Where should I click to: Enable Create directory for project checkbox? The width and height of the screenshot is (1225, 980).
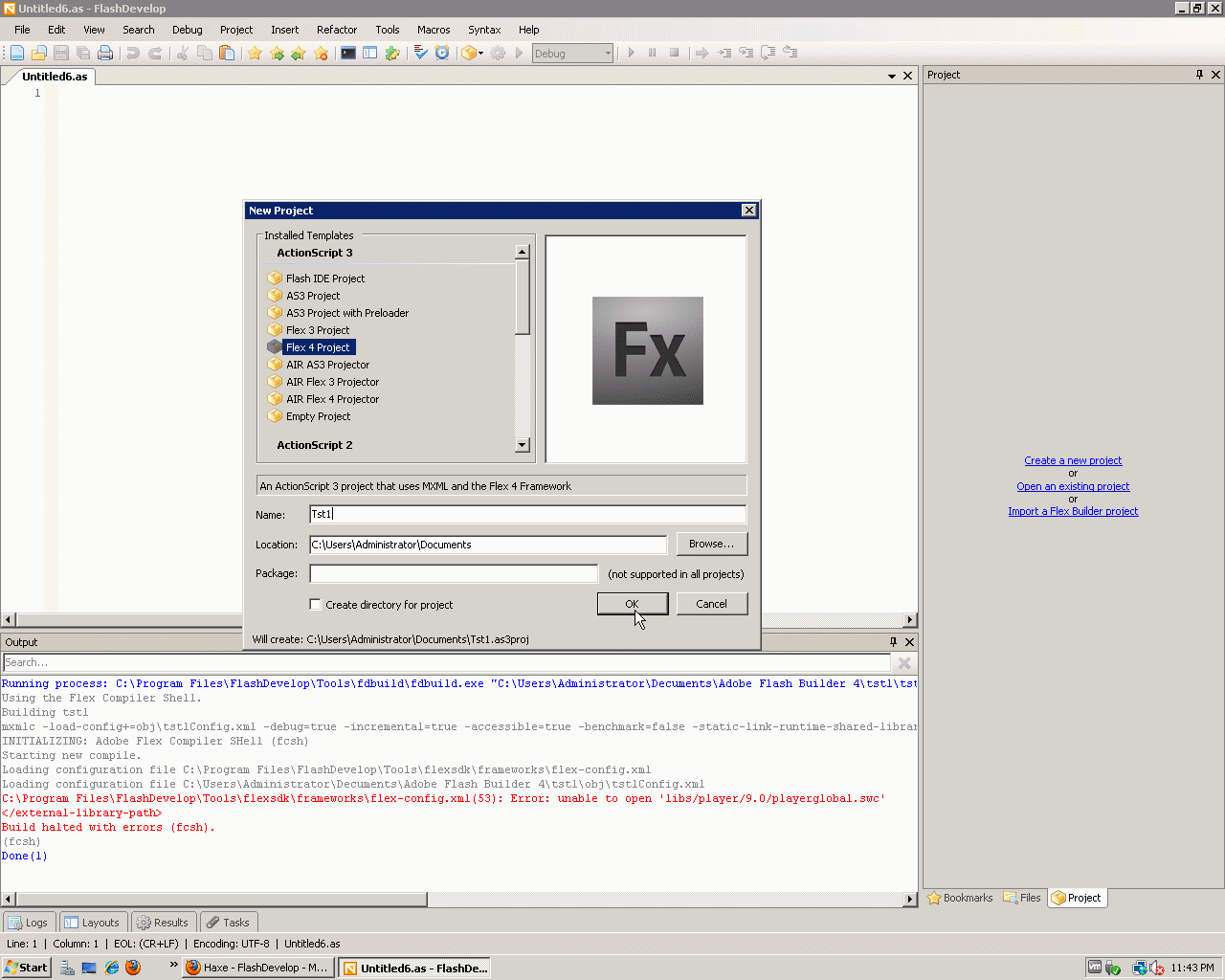[x=315, y=604]
